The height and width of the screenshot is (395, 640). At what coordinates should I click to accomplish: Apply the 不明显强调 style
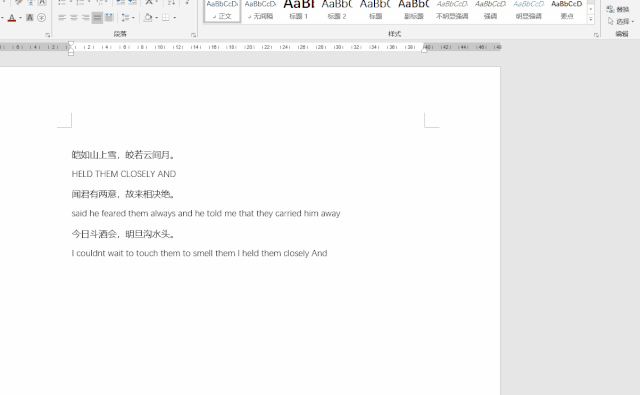[452, 10]
